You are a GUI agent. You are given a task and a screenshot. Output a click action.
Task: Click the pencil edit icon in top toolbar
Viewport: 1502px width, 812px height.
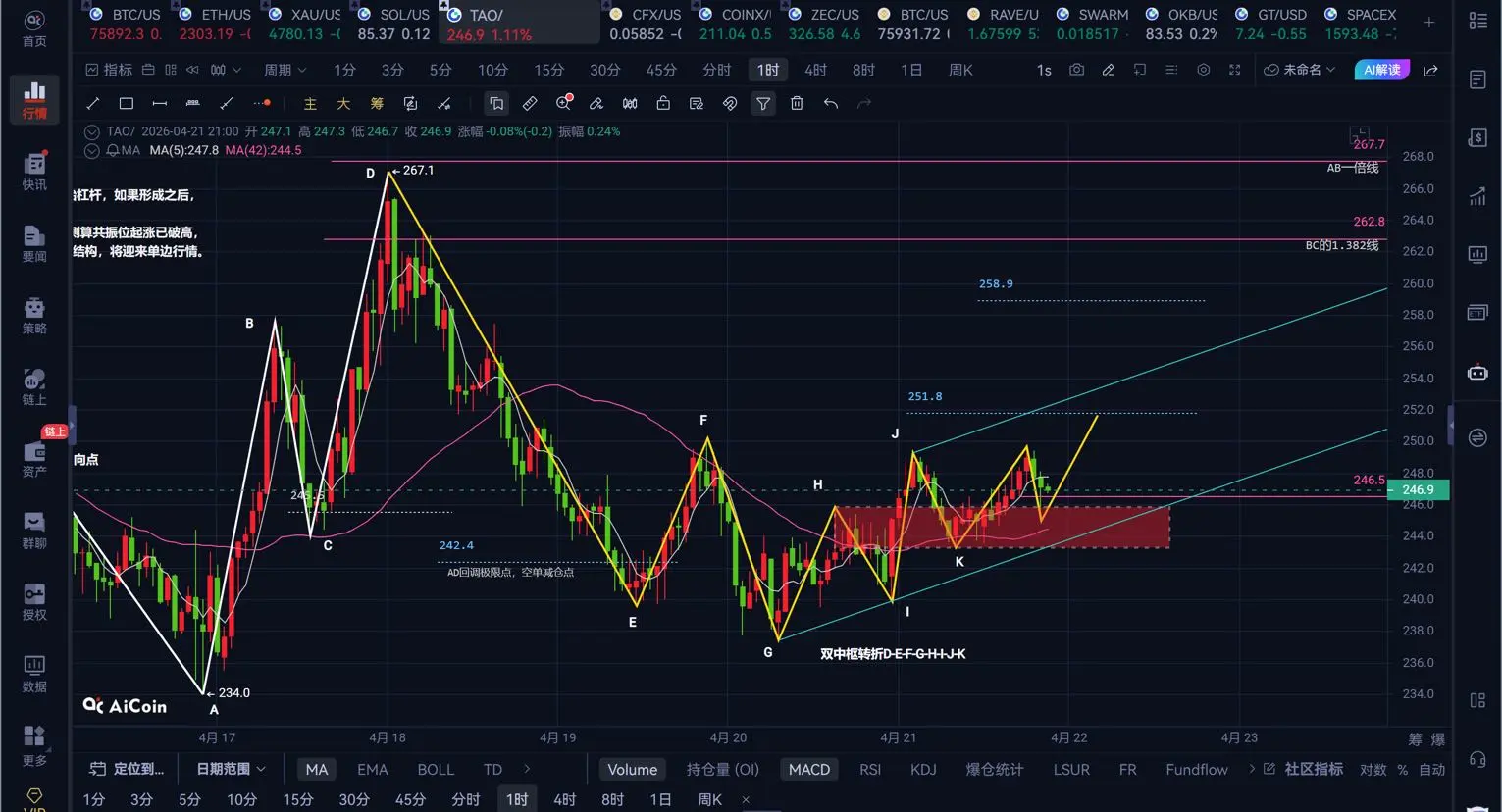tap(1109, 70)
